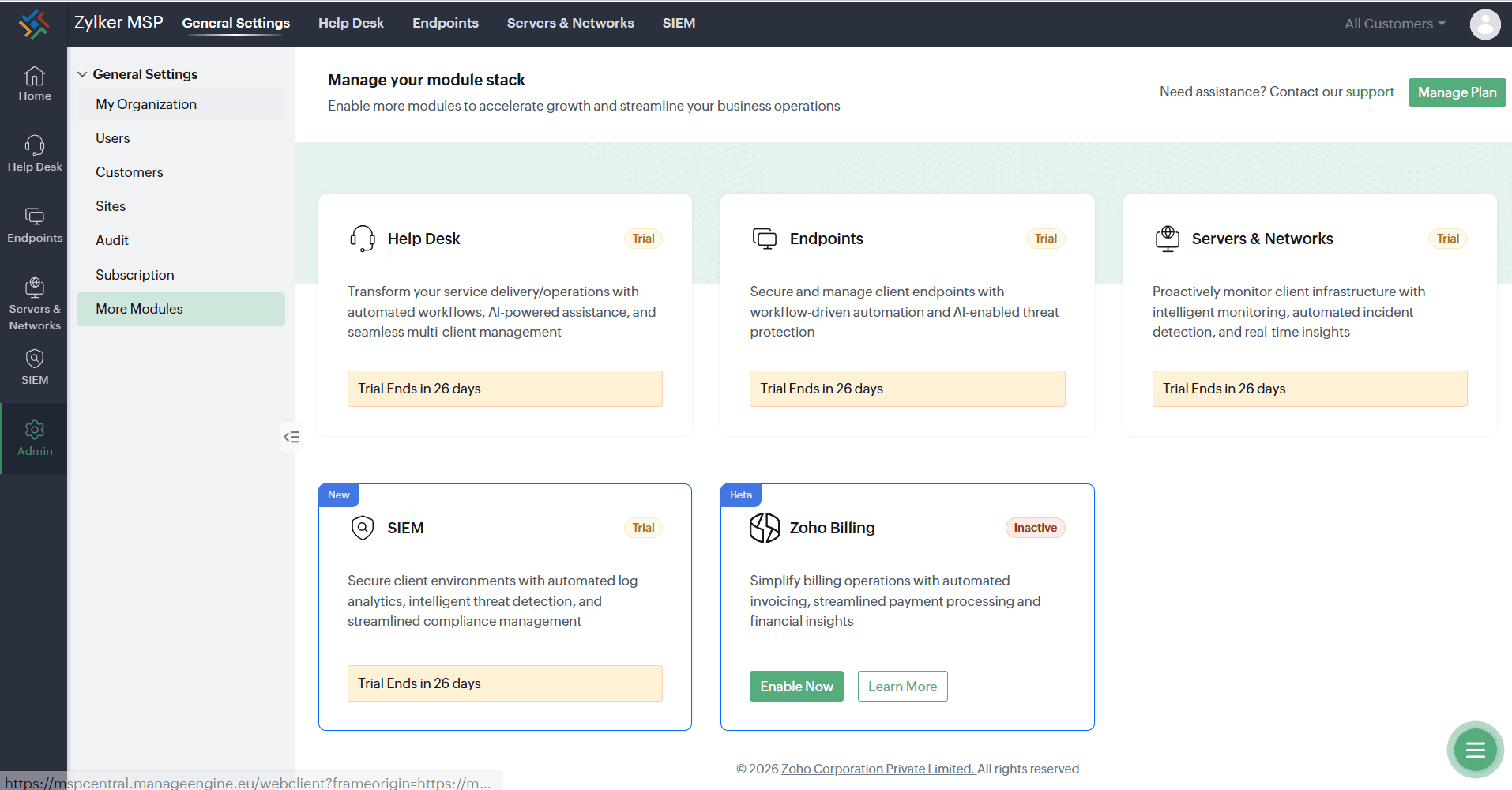Screen dimensions: 1512x790
Task: Click the Endpoints card Trial badge
Action: (x=1045, y=239)
